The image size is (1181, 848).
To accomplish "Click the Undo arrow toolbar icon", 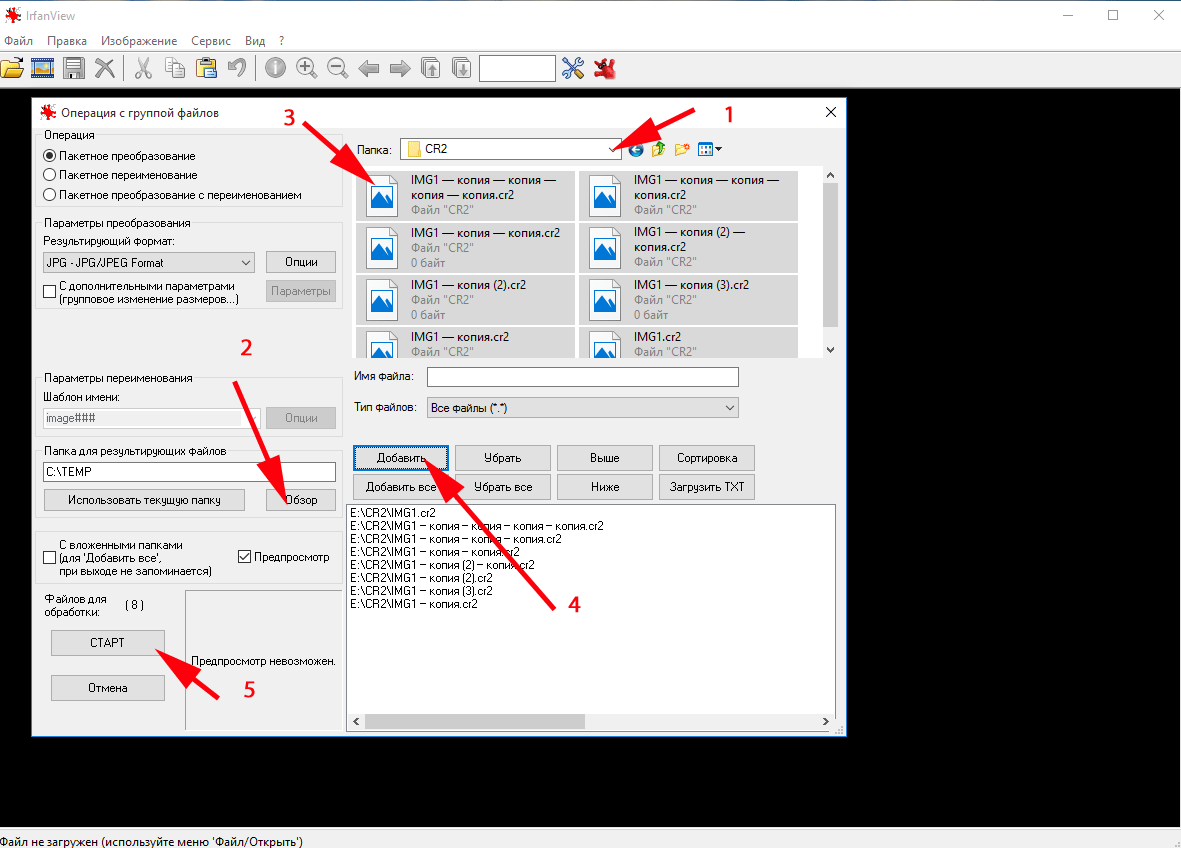I will click(237, 68).
